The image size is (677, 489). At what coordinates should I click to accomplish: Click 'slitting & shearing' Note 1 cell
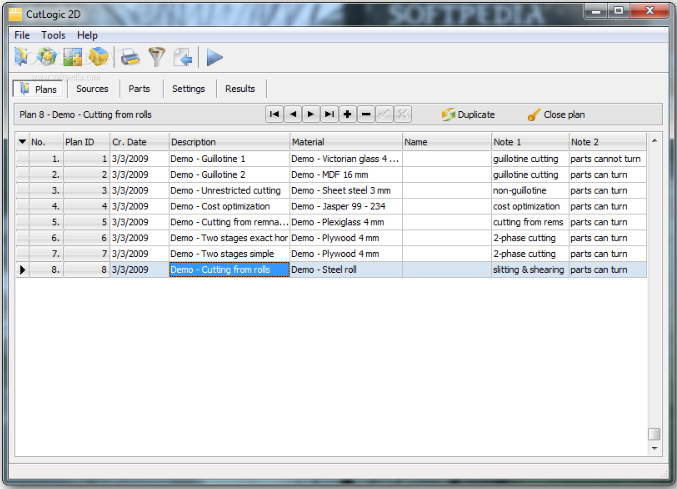coord(530,270)
